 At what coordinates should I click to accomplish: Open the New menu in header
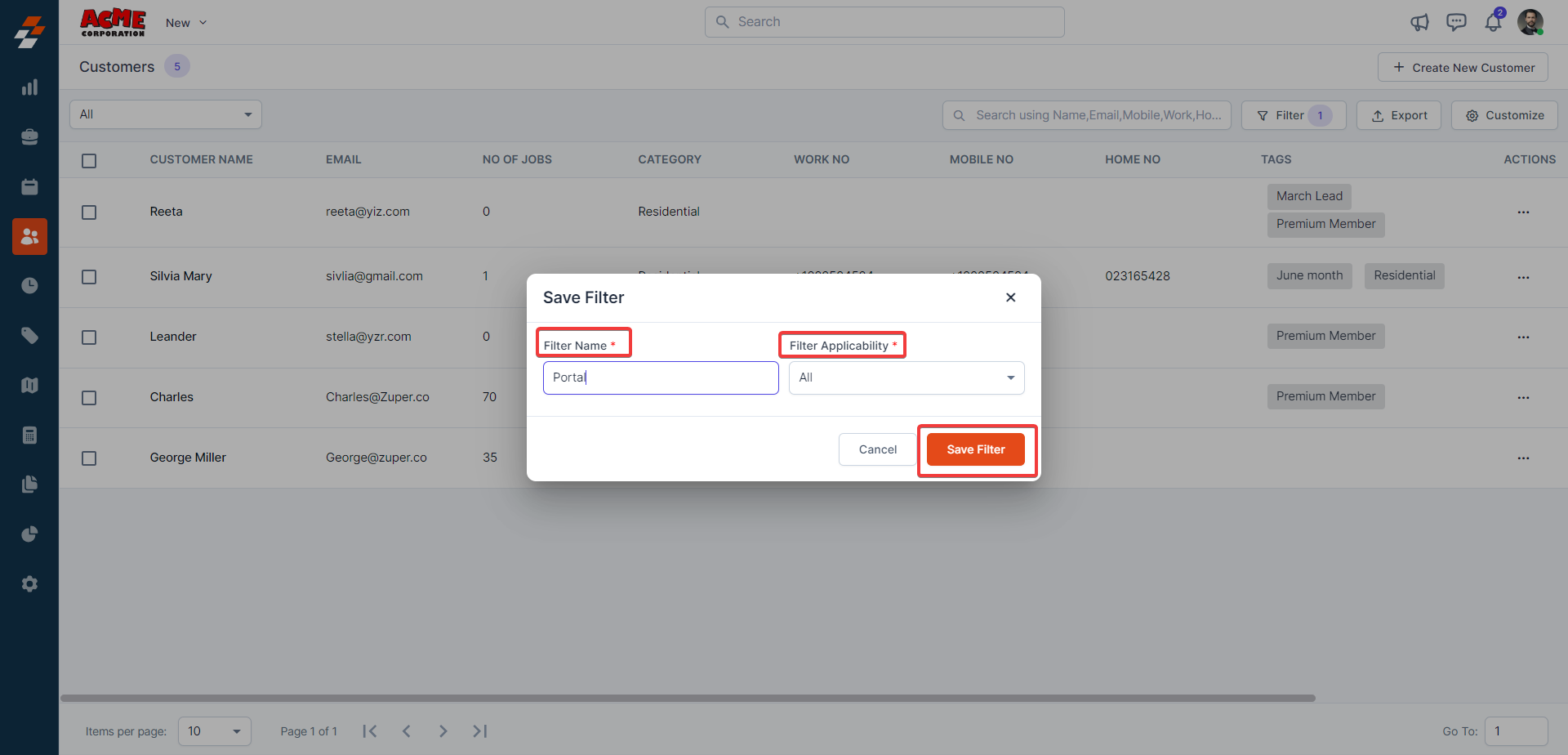click(x=185, y=23)
